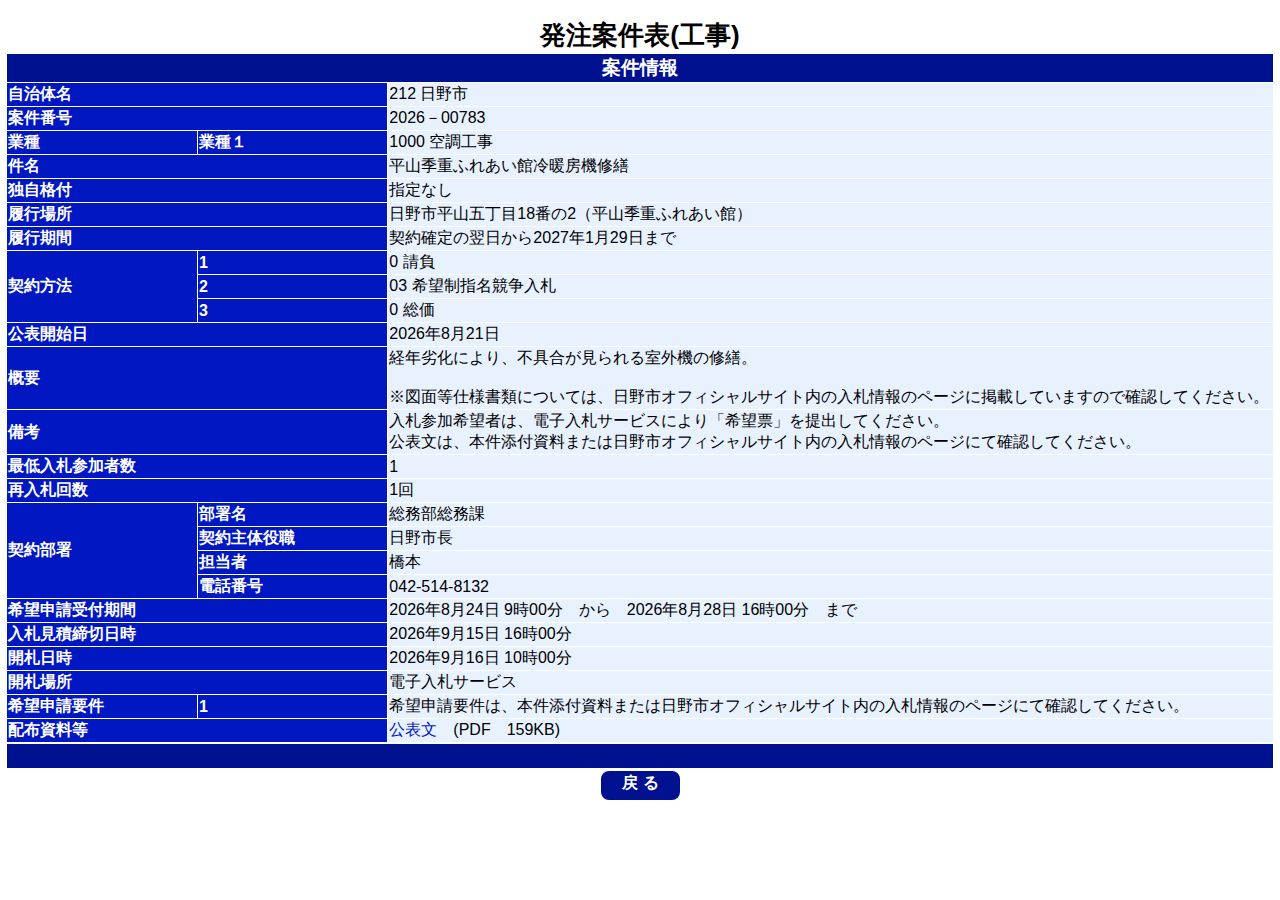Click the value 日野市長
The image size is (1280, 900).
[x=420, y=538]
